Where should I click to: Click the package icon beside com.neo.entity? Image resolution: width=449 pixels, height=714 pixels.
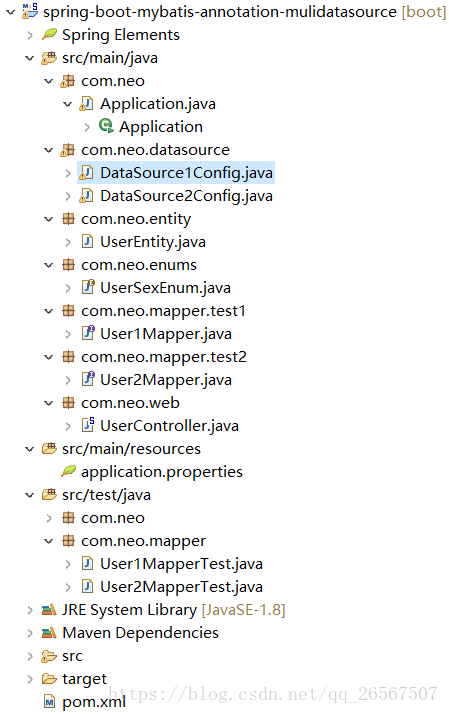[68, 219]
